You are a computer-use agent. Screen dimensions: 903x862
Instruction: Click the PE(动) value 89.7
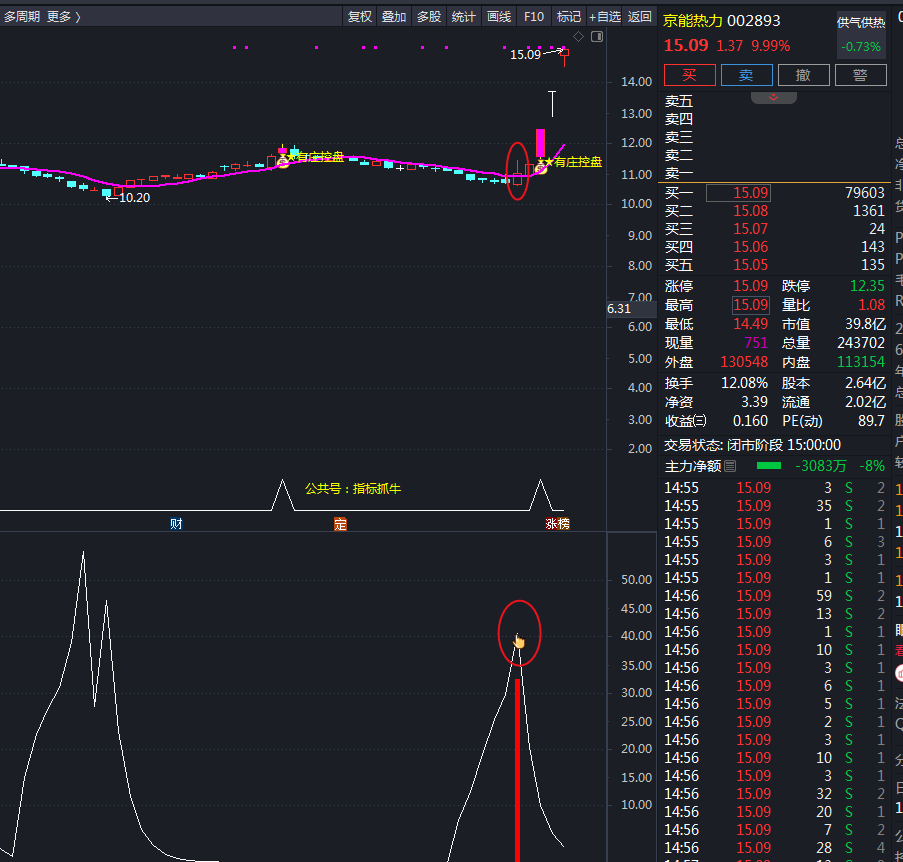pos(871,421)
